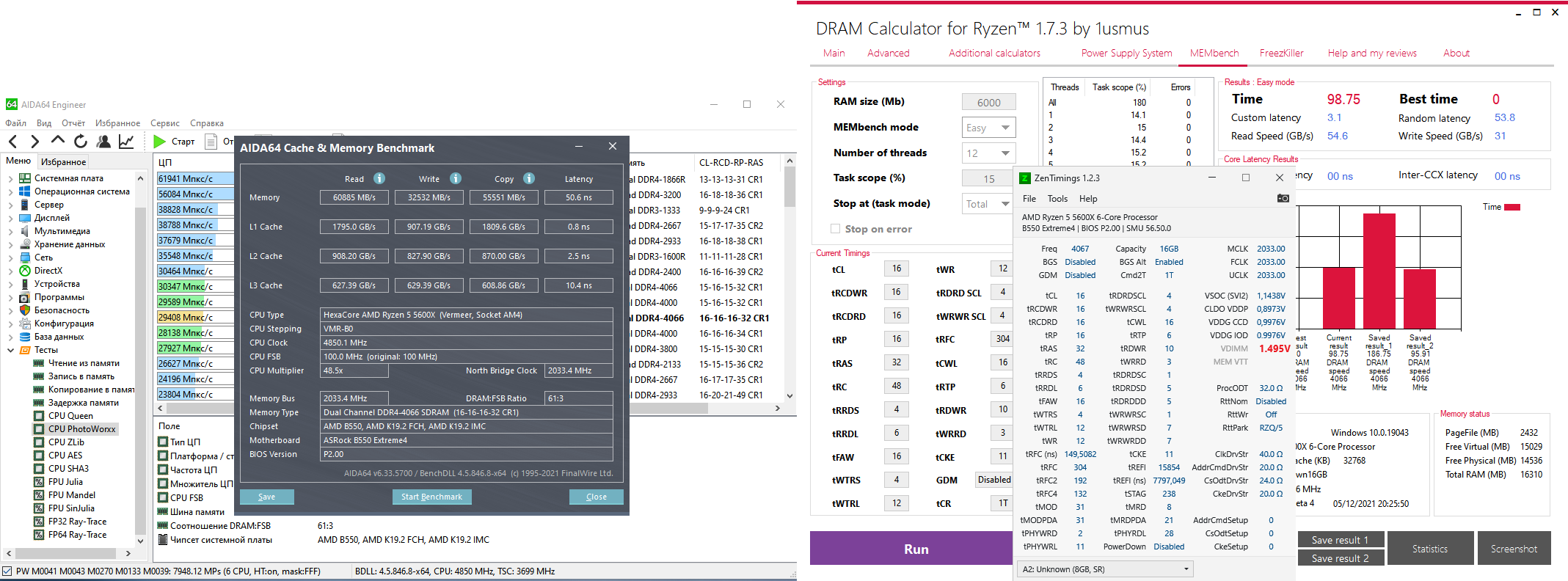The height and width of the screenshot is (581, 1568).
Task: Click the report document icon in AIDA64 toolbar
Action: tap(211, 142)
